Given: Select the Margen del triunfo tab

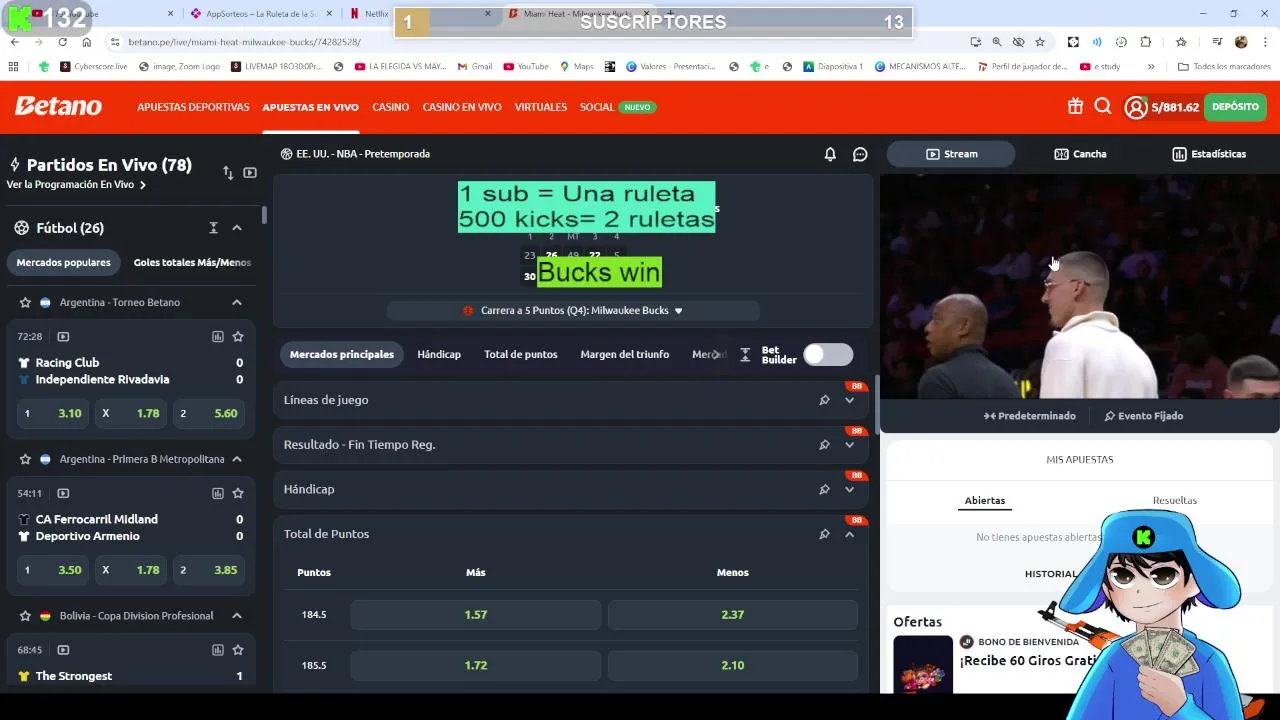Looking at the screenshot, I should click(625, 355).
